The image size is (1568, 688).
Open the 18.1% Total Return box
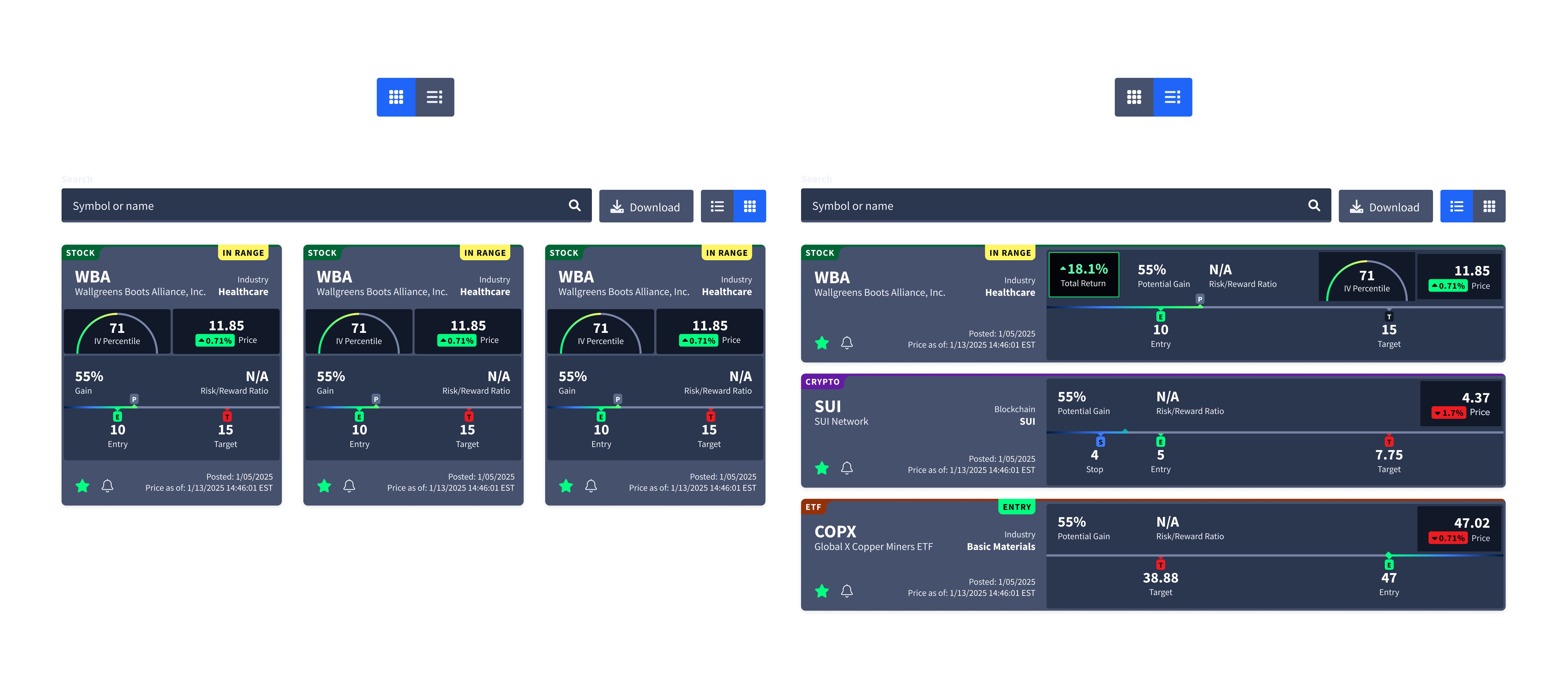(x=1083, y=274)
